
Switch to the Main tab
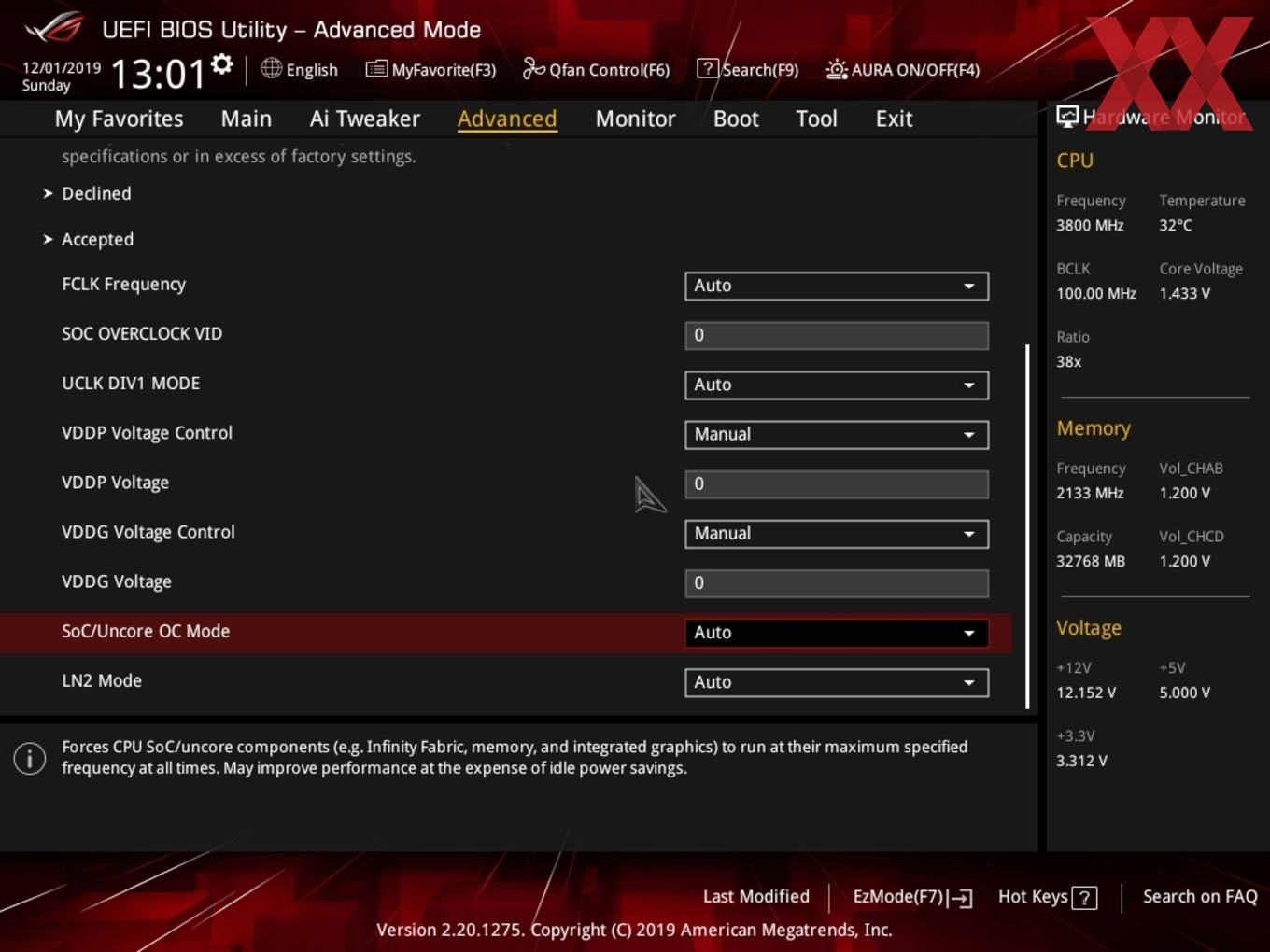point(247,119)
